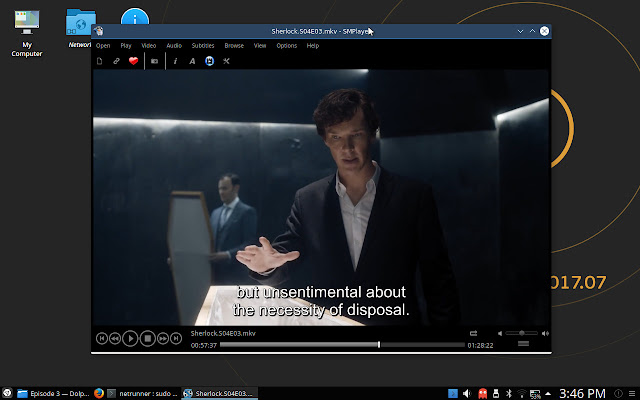Click the circular tray icon right of the clock
The image size is (640, 400).
[x=618, y=393]
